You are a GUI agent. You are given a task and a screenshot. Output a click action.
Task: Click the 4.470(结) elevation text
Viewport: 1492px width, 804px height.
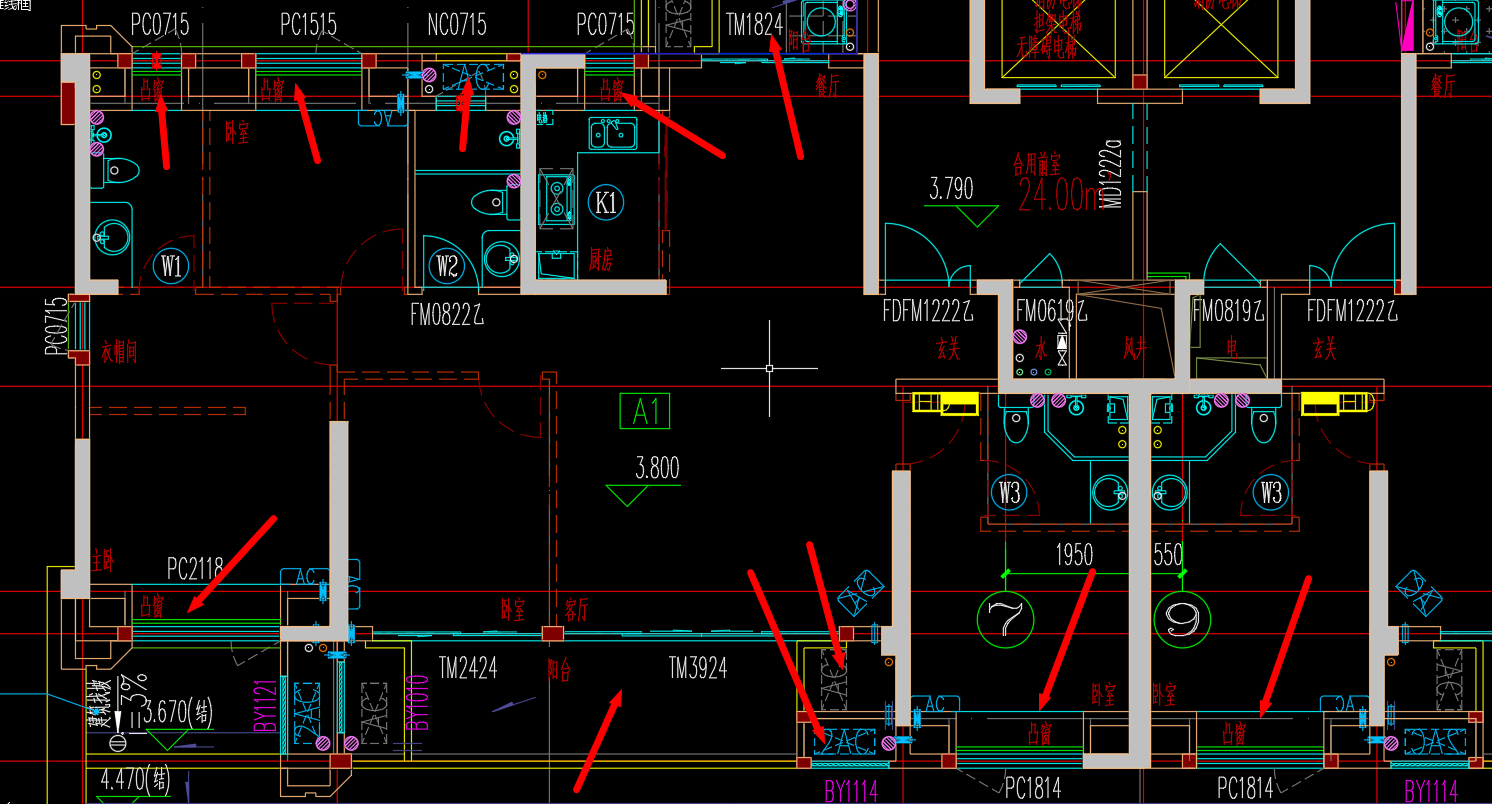click(x=137, y=777)
